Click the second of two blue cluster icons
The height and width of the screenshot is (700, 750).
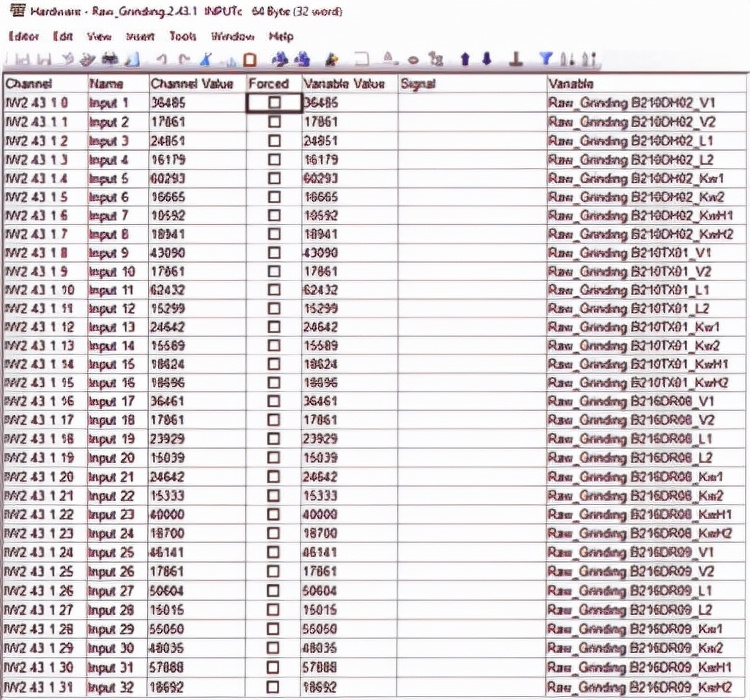coord(302,59)
